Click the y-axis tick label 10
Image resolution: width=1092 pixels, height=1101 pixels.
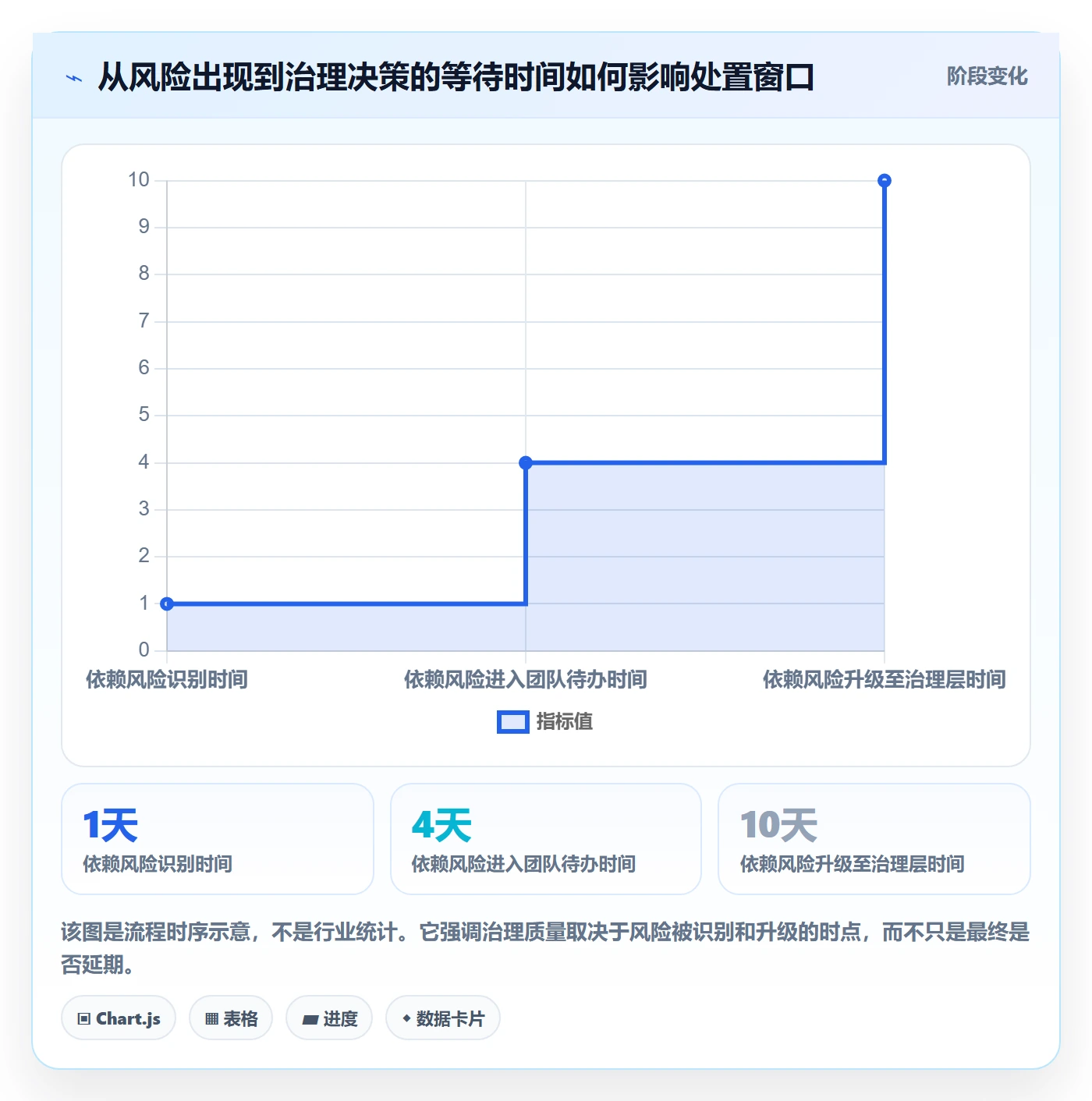point(139,180)
